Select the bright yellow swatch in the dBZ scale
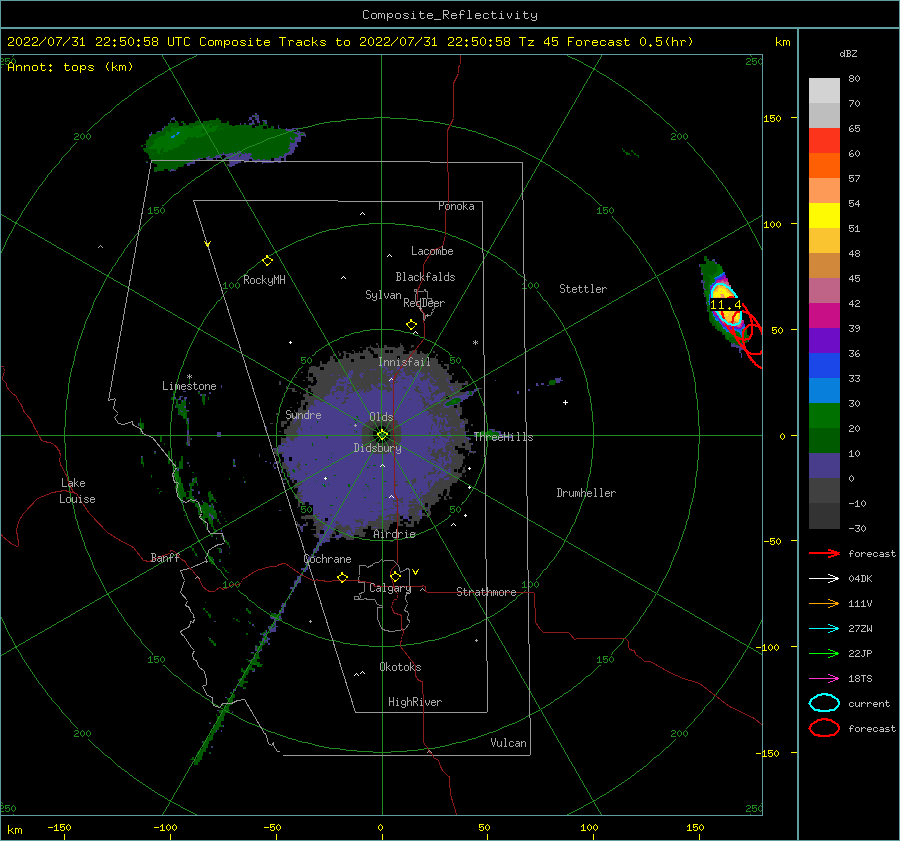900x841 pixels. [x=824, y=216]
